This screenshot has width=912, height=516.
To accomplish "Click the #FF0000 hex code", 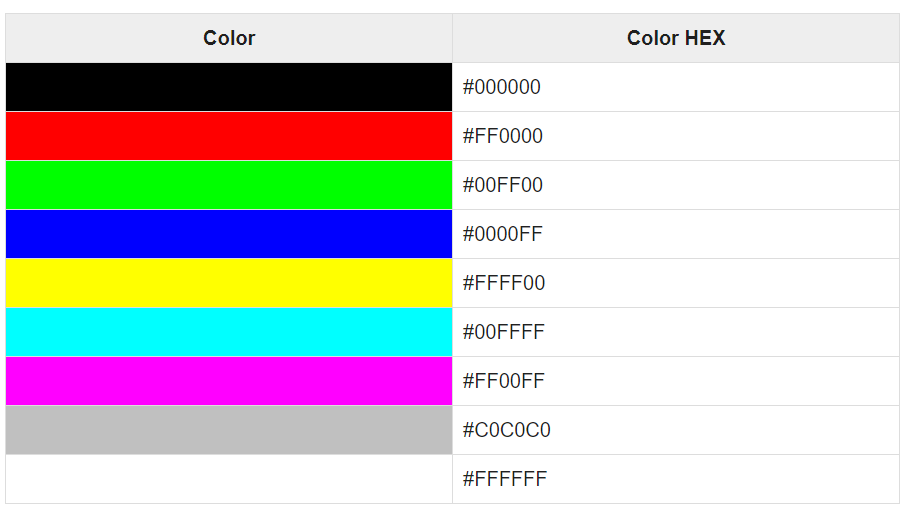I will [503, 136].
